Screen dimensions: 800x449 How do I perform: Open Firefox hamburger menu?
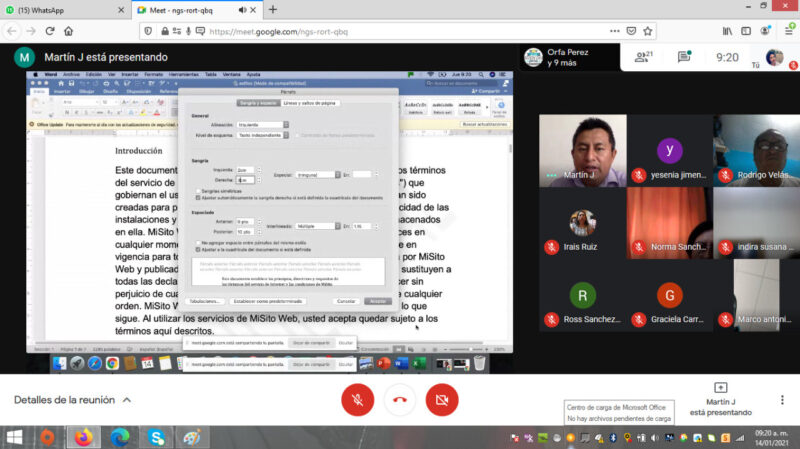click(788, 31)
